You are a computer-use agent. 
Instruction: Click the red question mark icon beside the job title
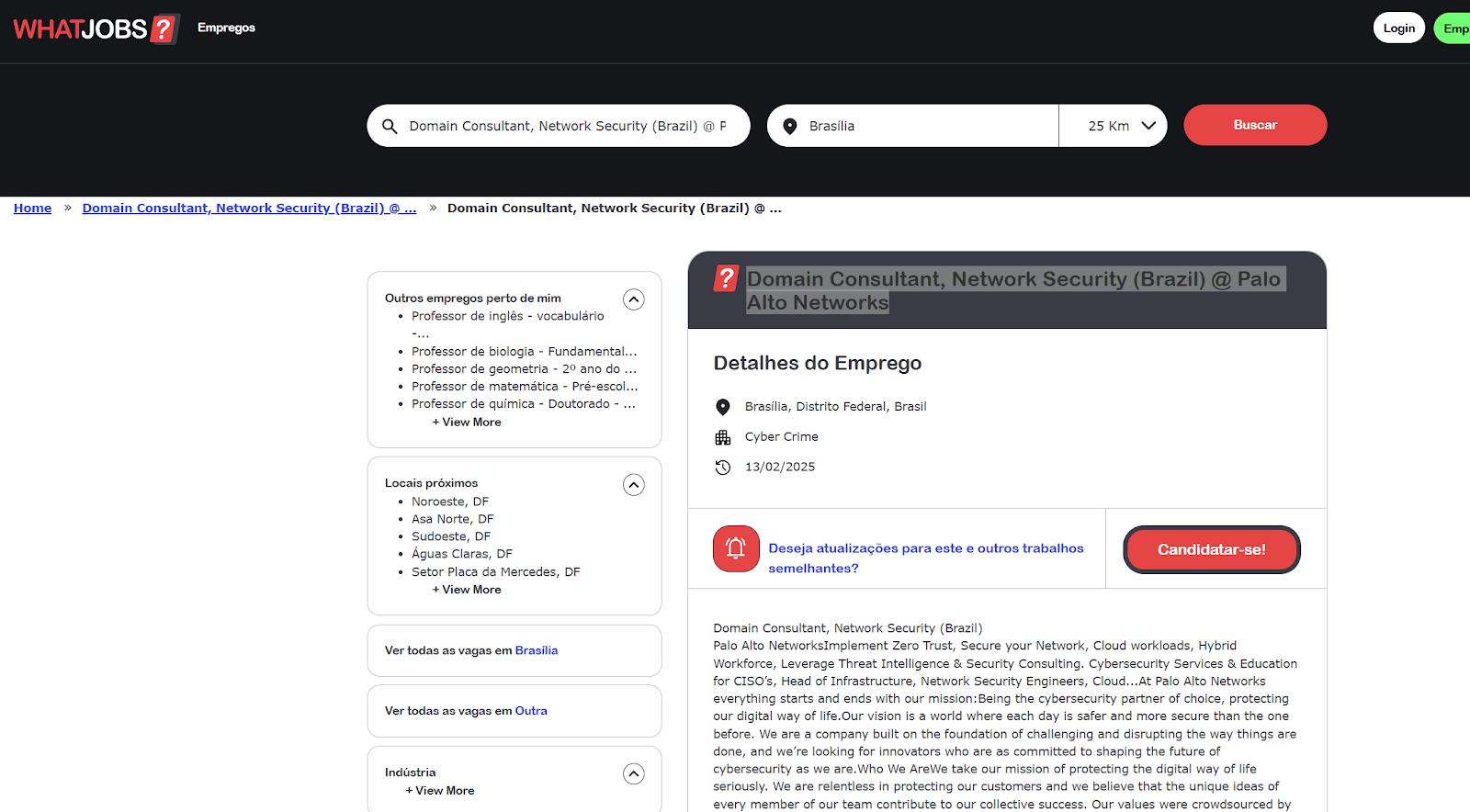pos(727,277)
